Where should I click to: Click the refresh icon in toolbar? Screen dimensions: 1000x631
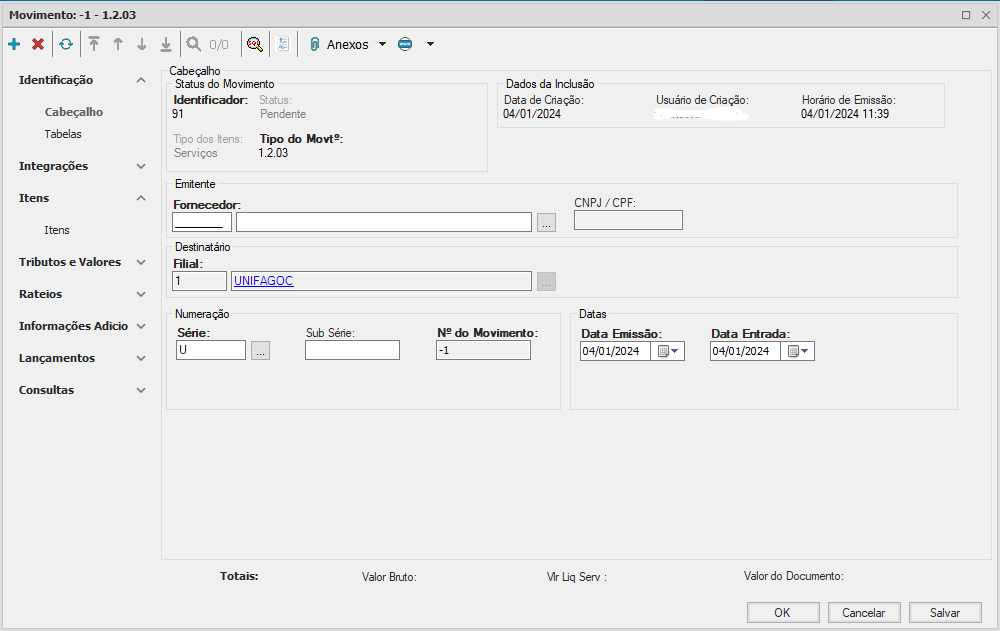coord(66,44)
